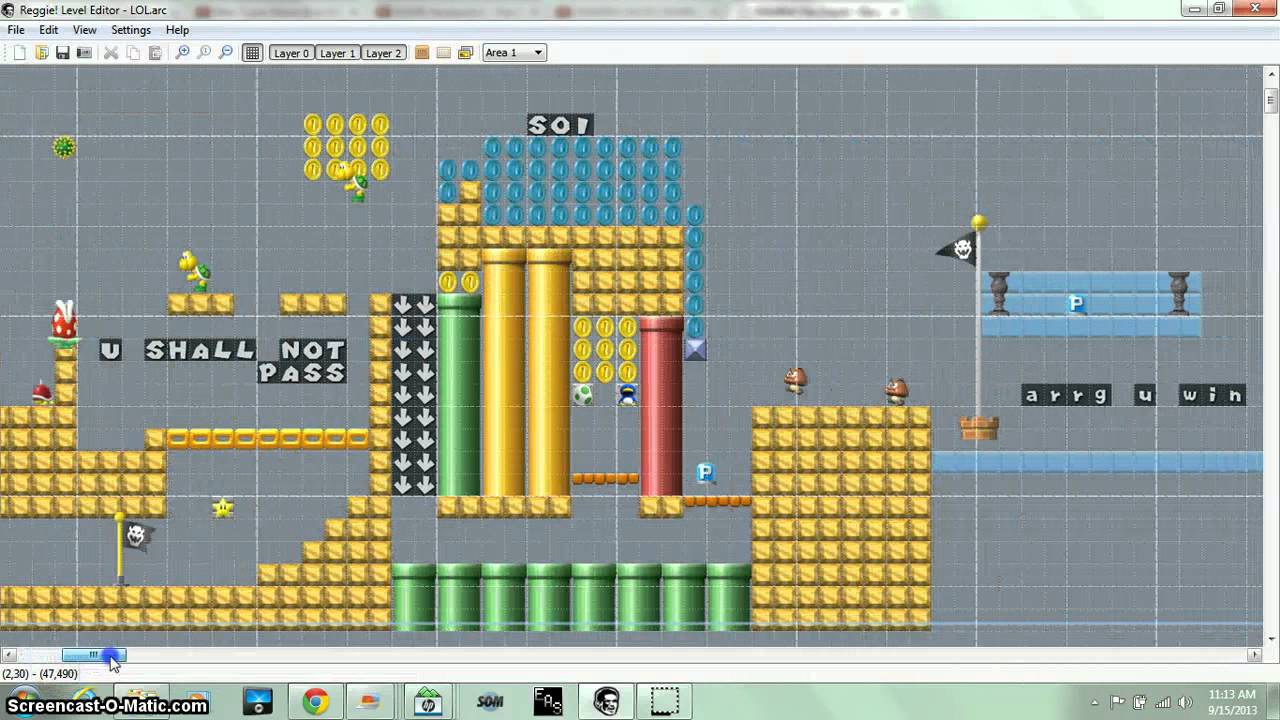The width and height of the screenshot is (1280, 720).
Task: Toggle Layer 2 visibility
Action: point(383,53)
